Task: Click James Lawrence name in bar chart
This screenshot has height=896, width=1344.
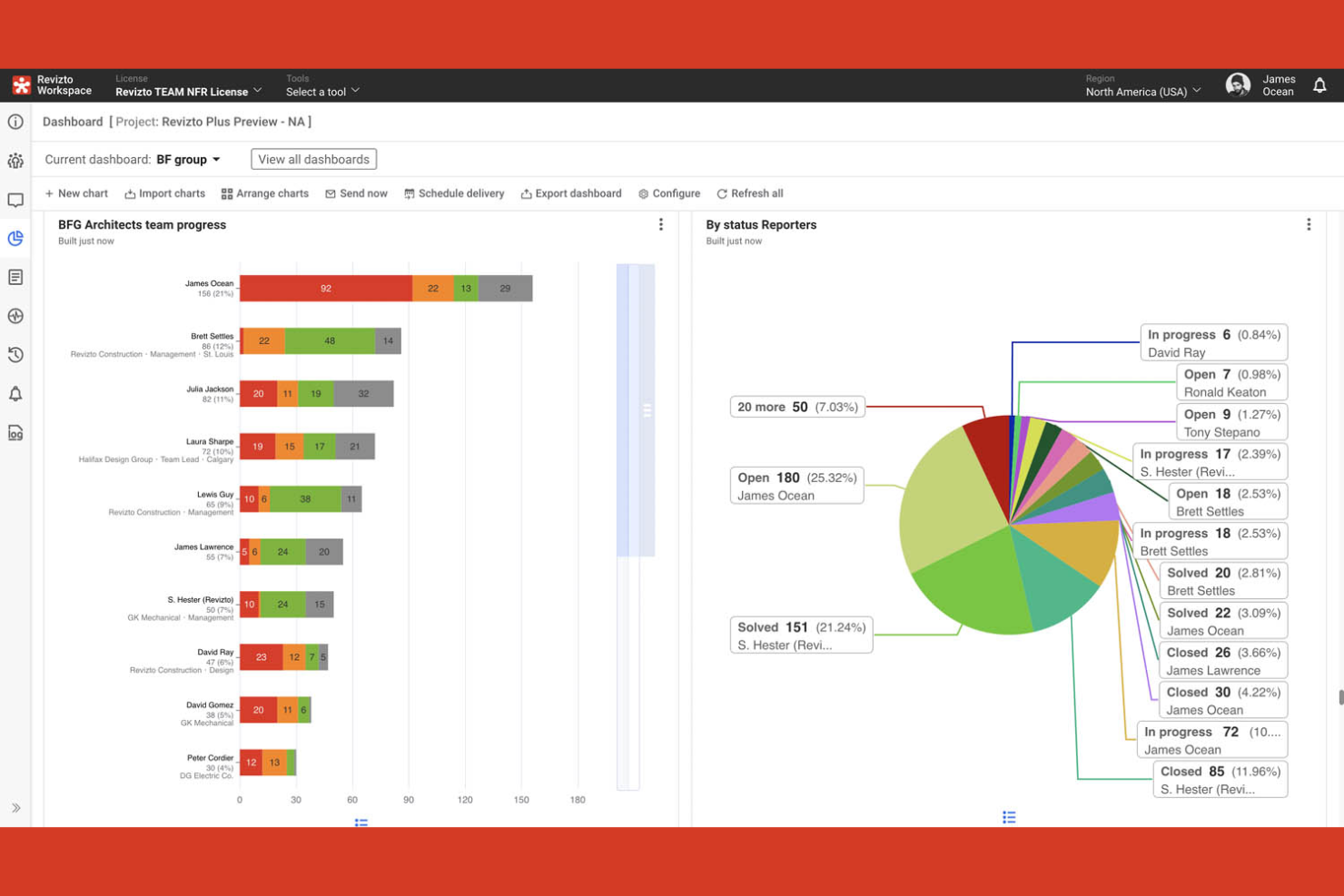Action: click(203, 547)
